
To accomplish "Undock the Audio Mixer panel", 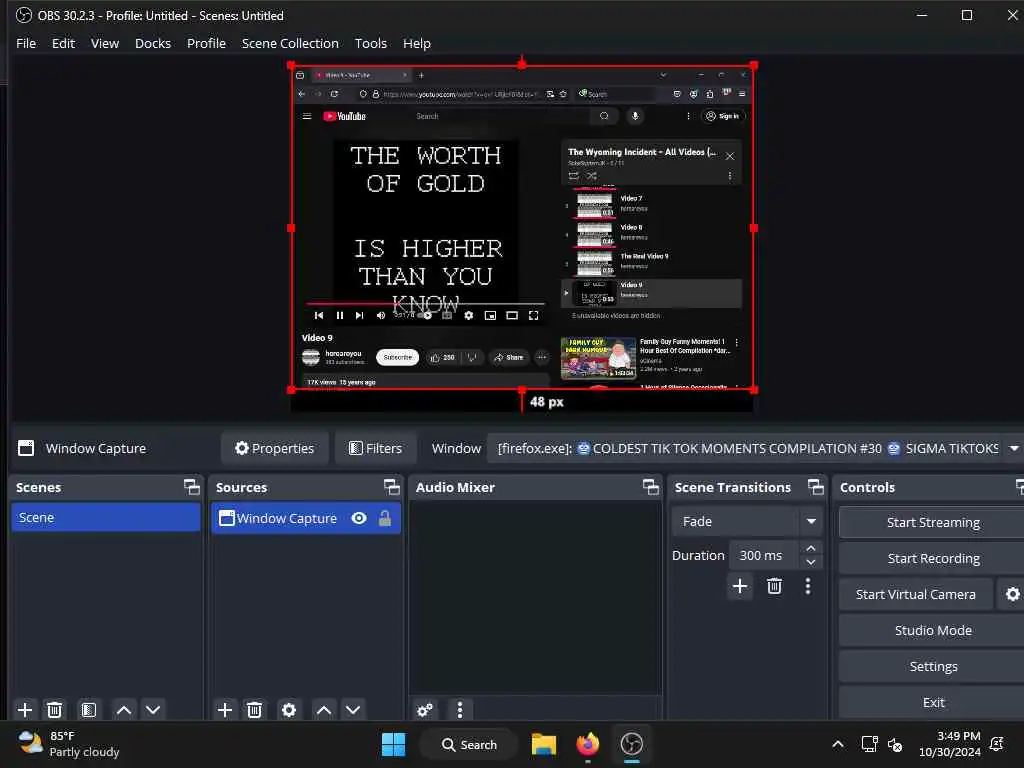I will point(650,487).
